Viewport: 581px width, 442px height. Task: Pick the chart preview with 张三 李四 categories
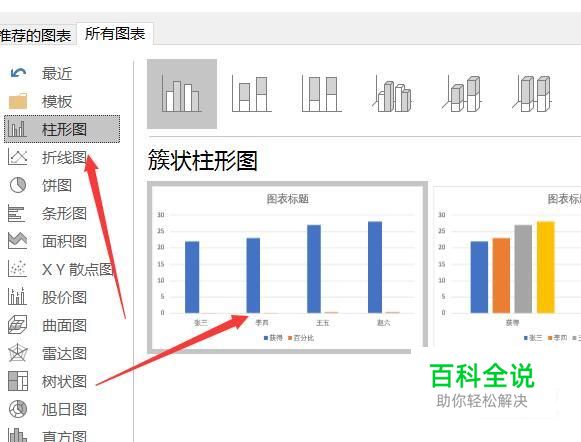(x=288, y=266)
